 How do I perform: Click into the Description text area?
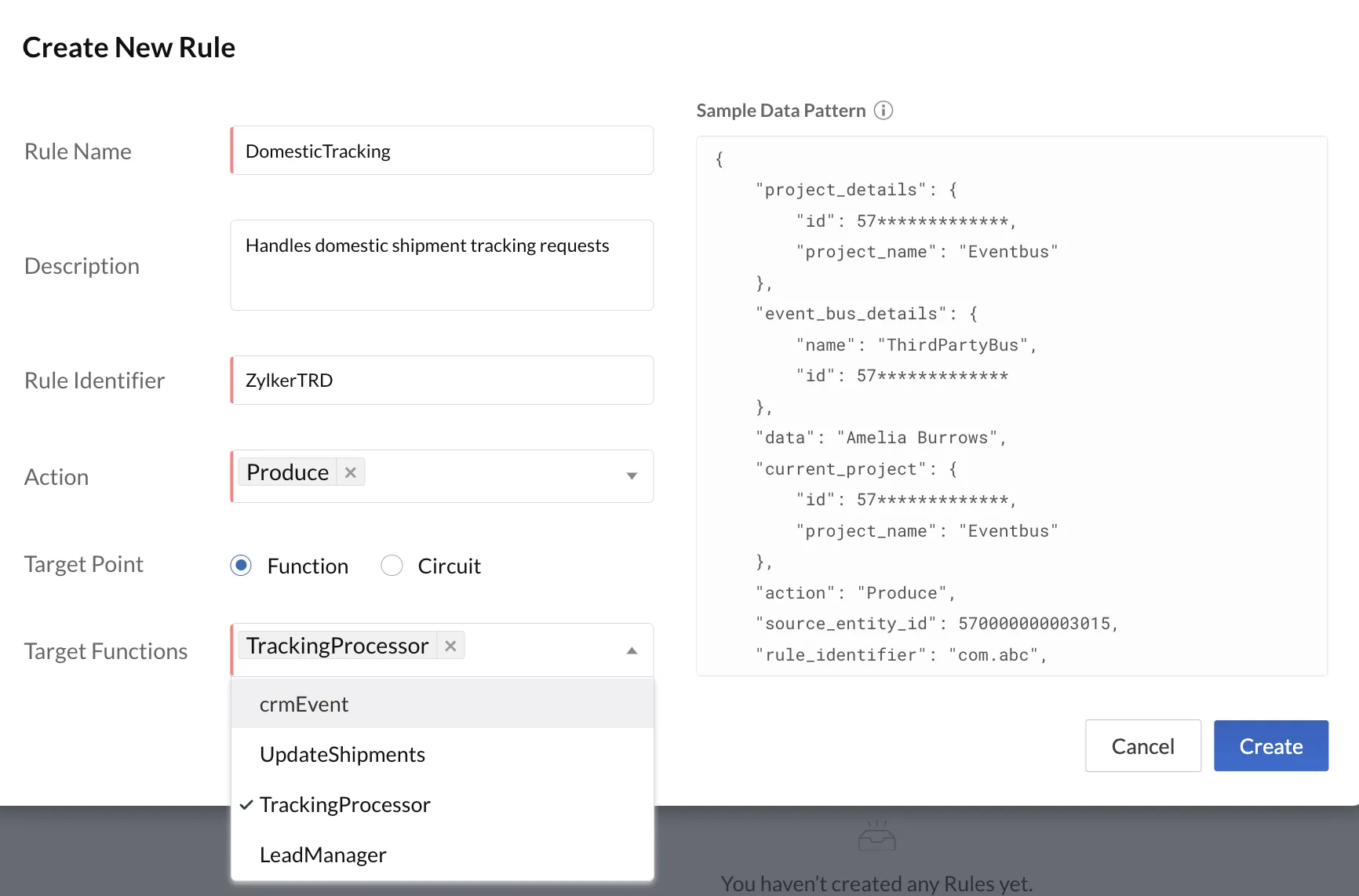pyautogui.click(x=443, y=265)
